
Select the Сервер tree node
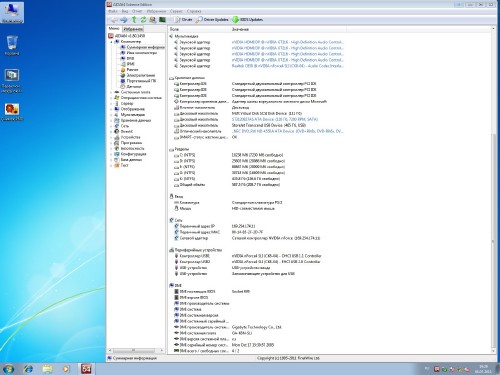point(124,103)
